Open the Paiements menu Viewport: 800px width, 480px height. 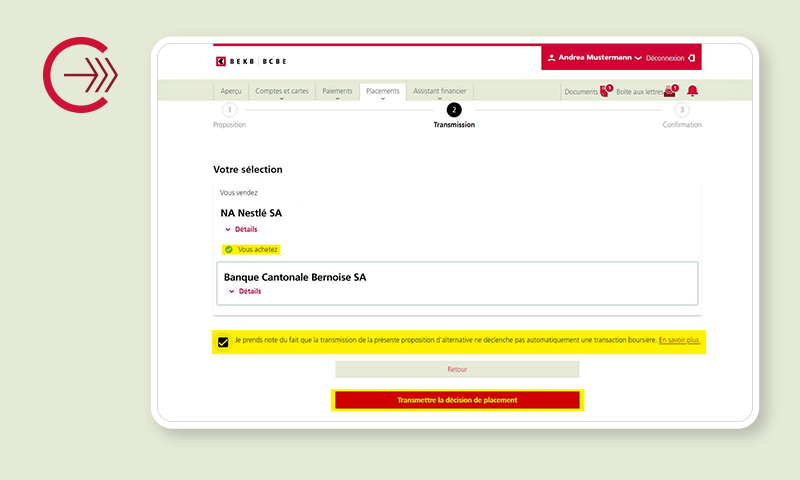(337, 92)
